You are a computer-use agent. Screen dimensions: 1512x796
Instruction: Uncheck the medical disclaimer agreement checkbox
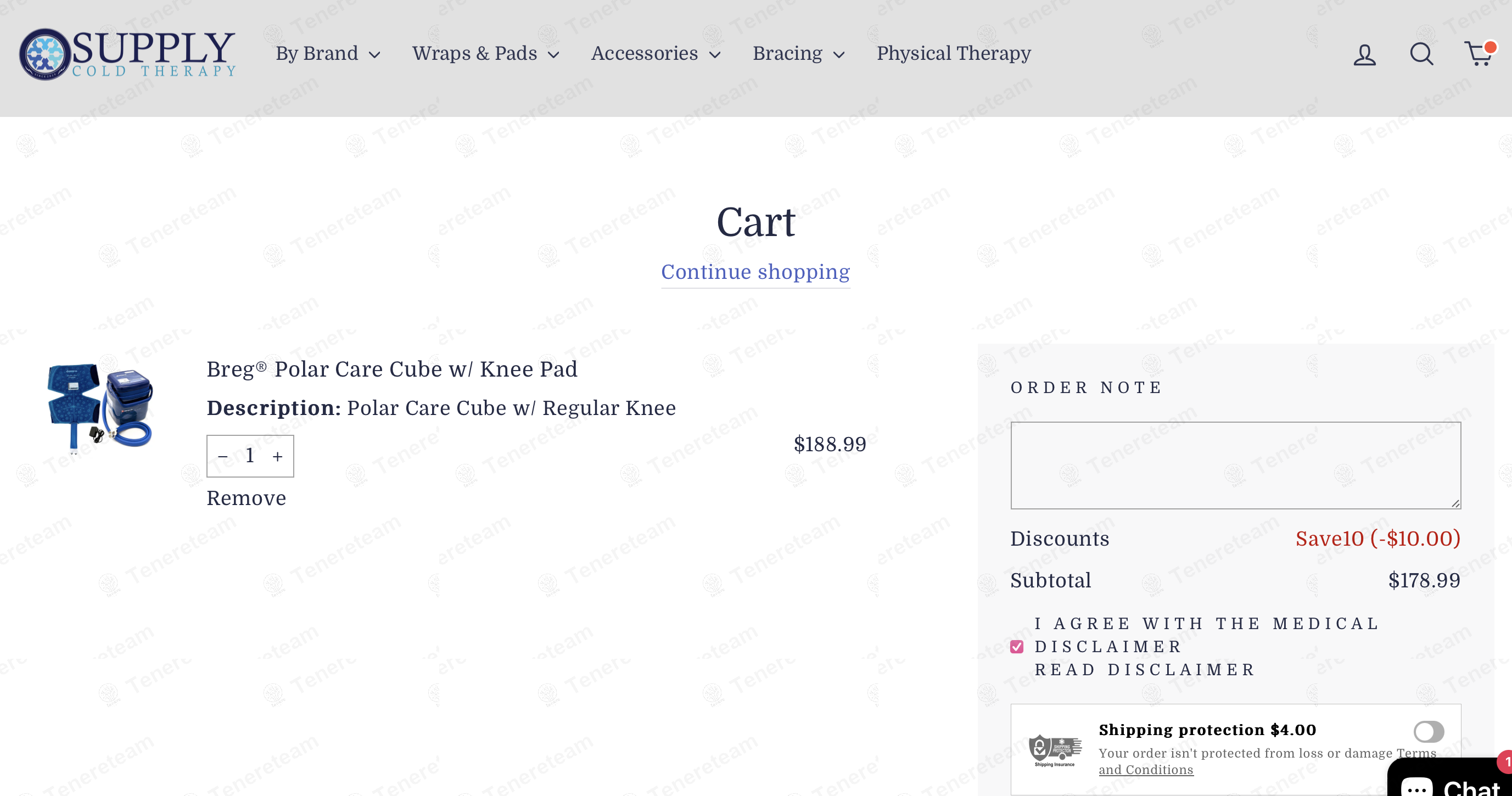[x=1017, y=647]
